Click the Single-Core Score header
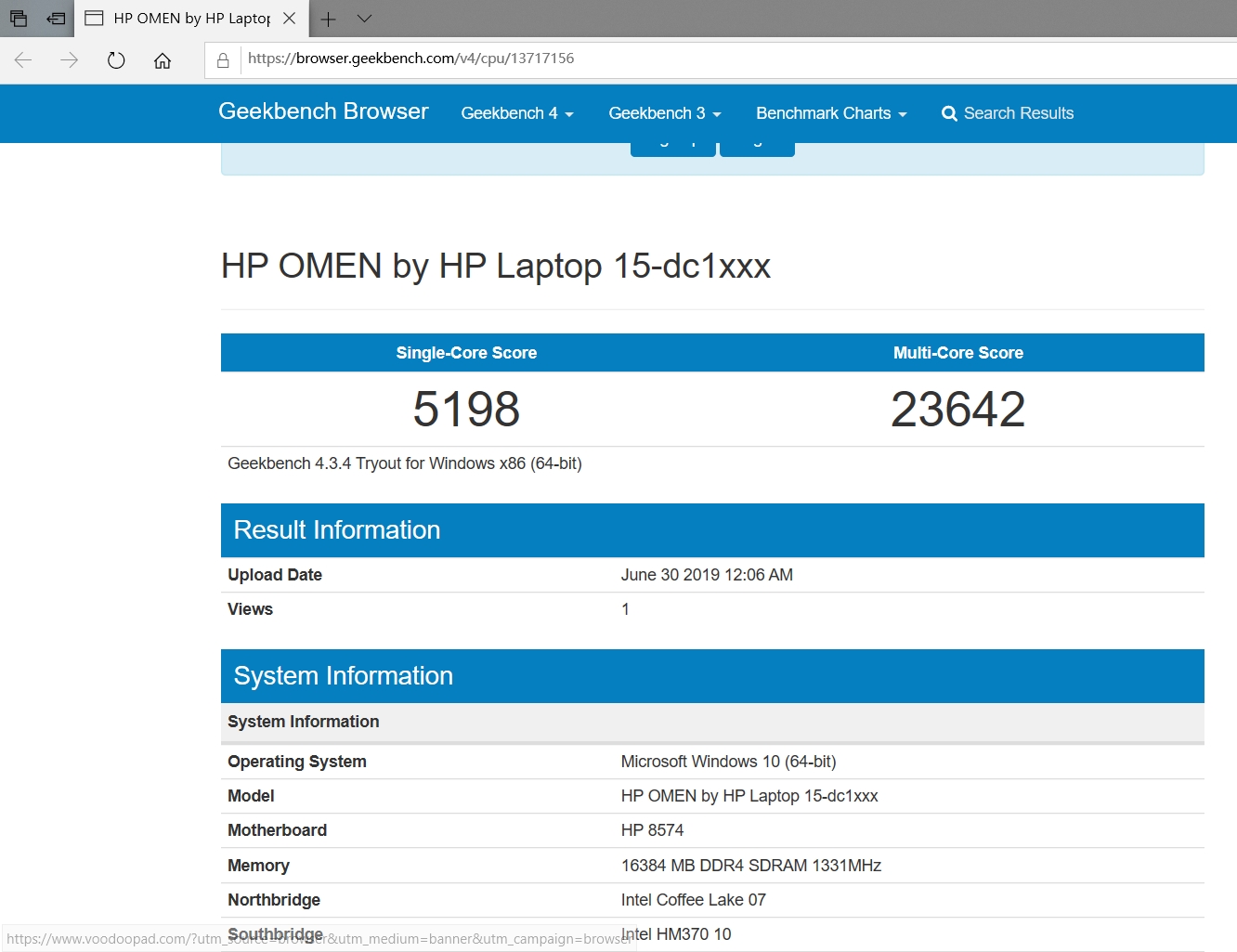Image resolution: width=1237 pixels, height=952 pixels. pos(466,353)
